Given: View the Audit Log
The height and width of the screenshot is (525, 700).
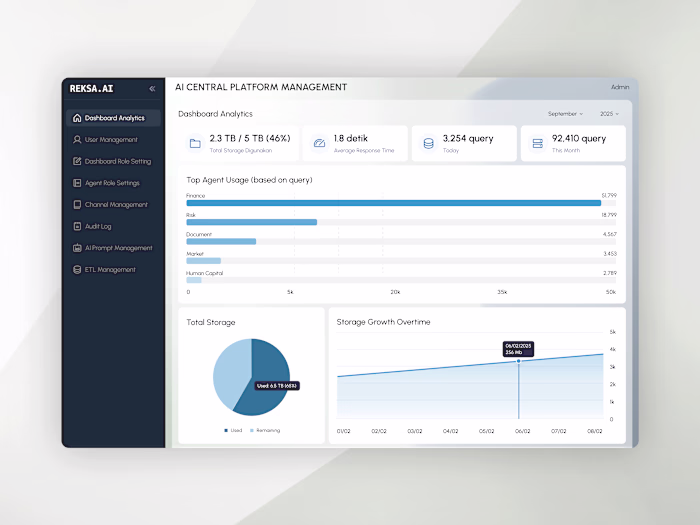Looking at the screenshot, I should [98, 226].
